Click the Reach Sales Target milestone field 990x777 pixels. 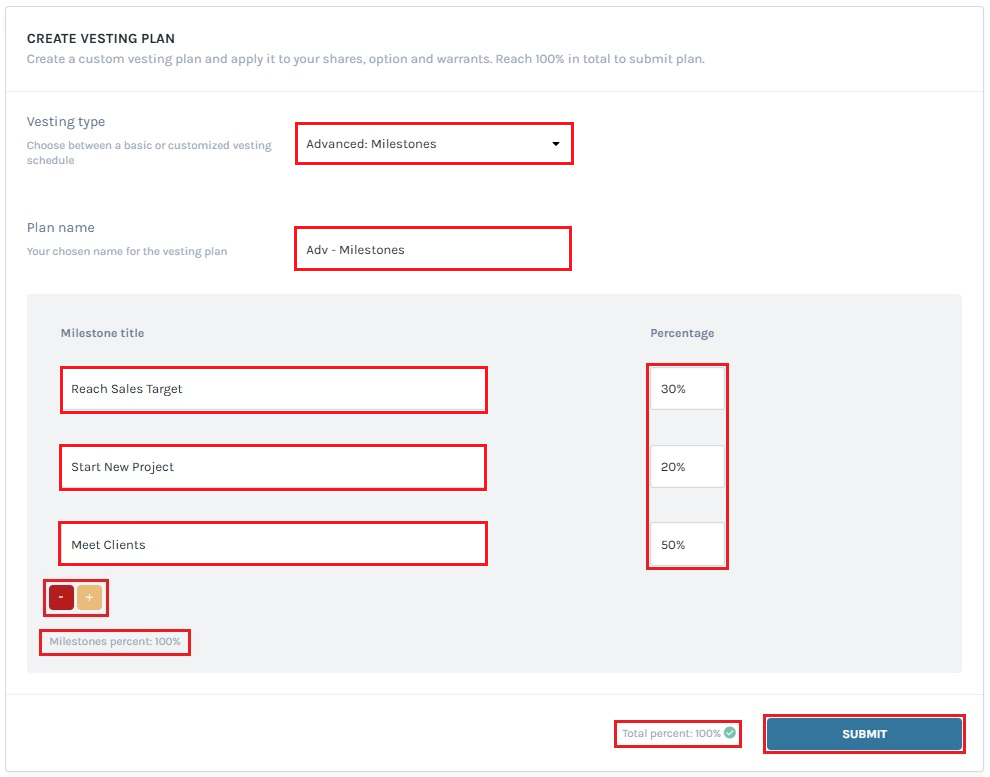[x=273, y=390]
